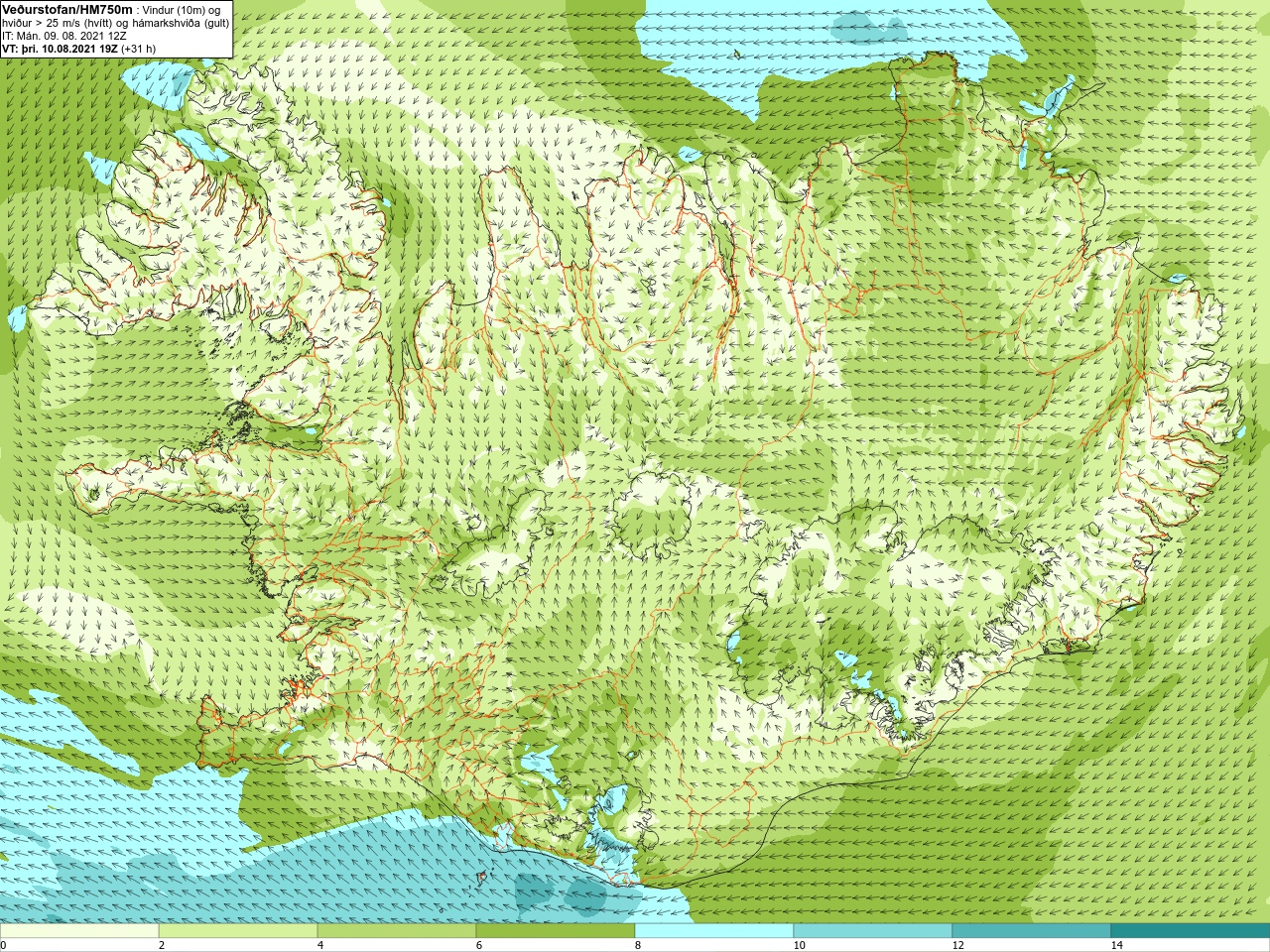The width and height of the screenshot is (1270, 952).
Task: Click the 'hviður > 25 m/s (hvítt)' line
Action: [116, 22]
